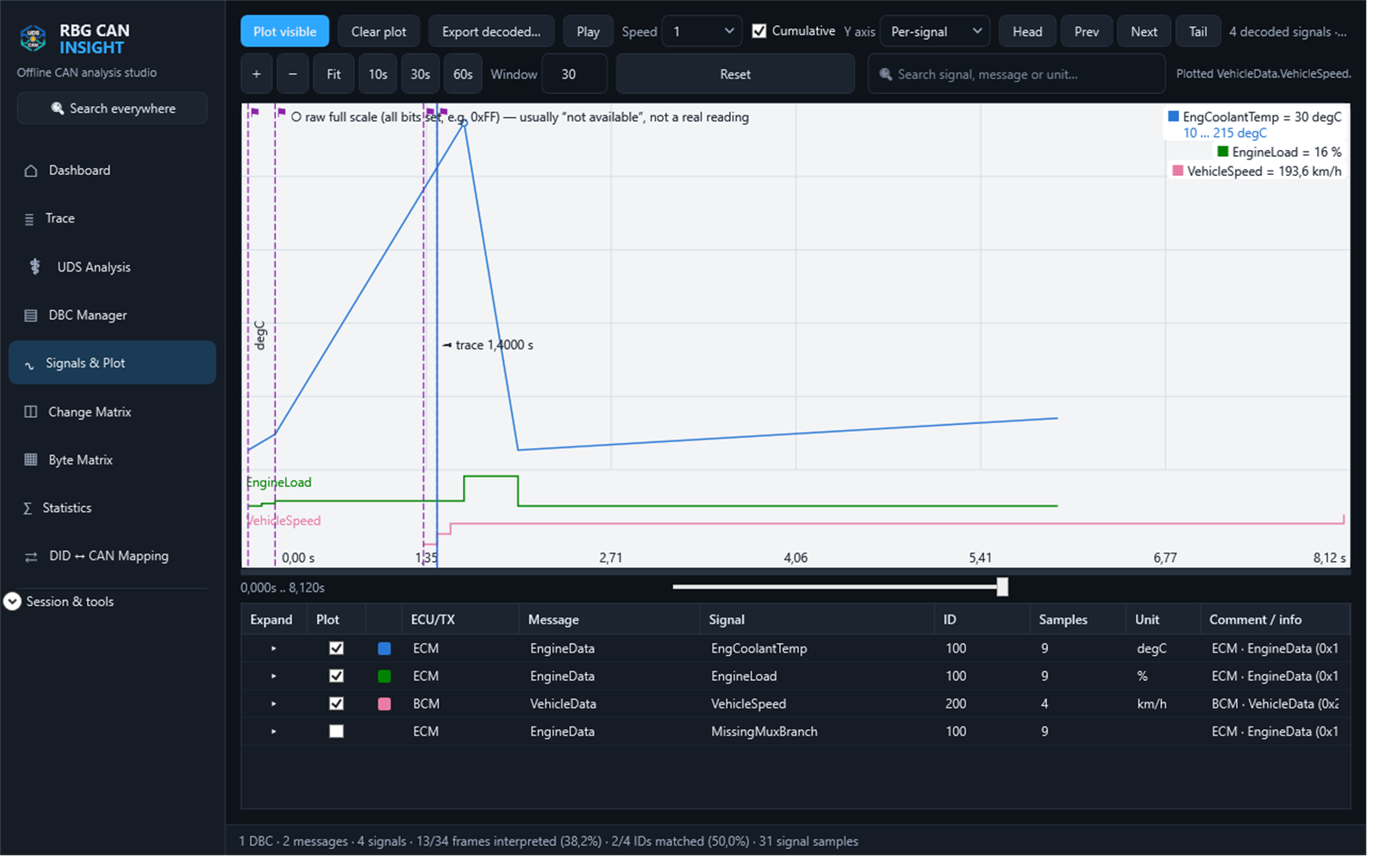Viewport: 1379px width, 868px height.
Task: Uncheck the Plot checkbox for EngineLoad
Action: point(337,676)
